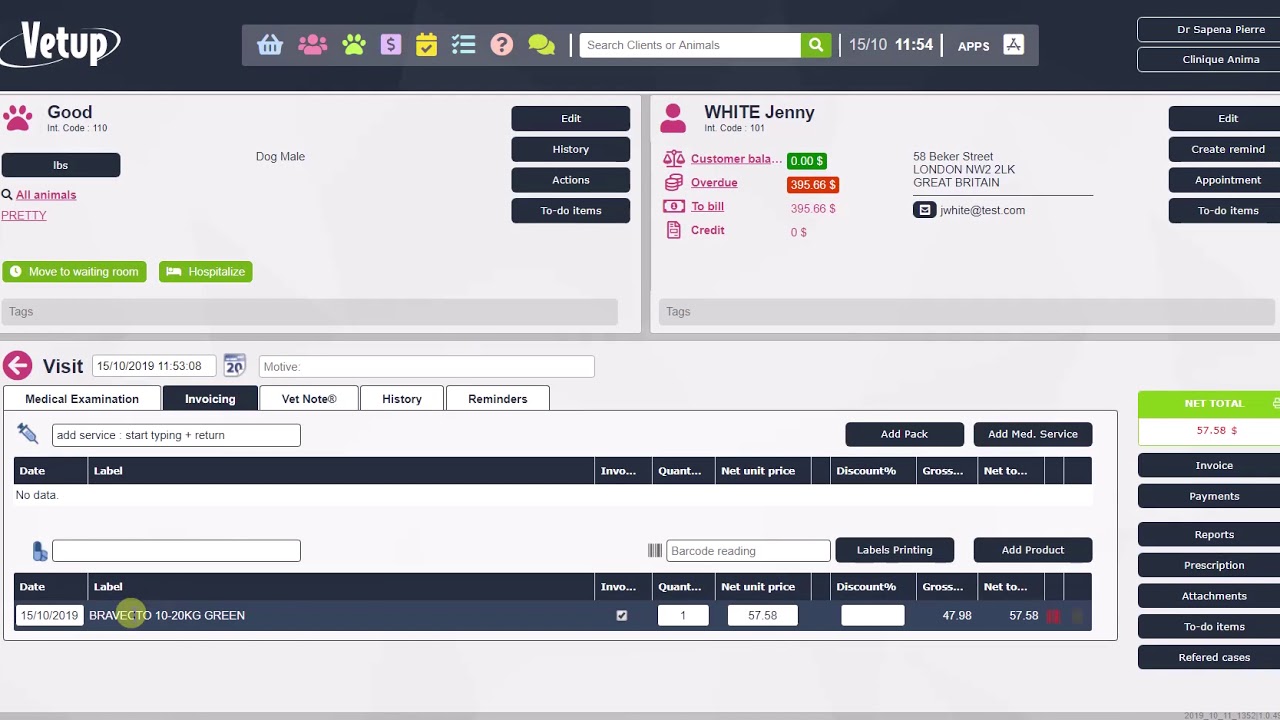The width and height of the screenshot is (1280, 720).
Task: Open the APPS store icon
Action: pyautogui.click(x=1013, y=45)
